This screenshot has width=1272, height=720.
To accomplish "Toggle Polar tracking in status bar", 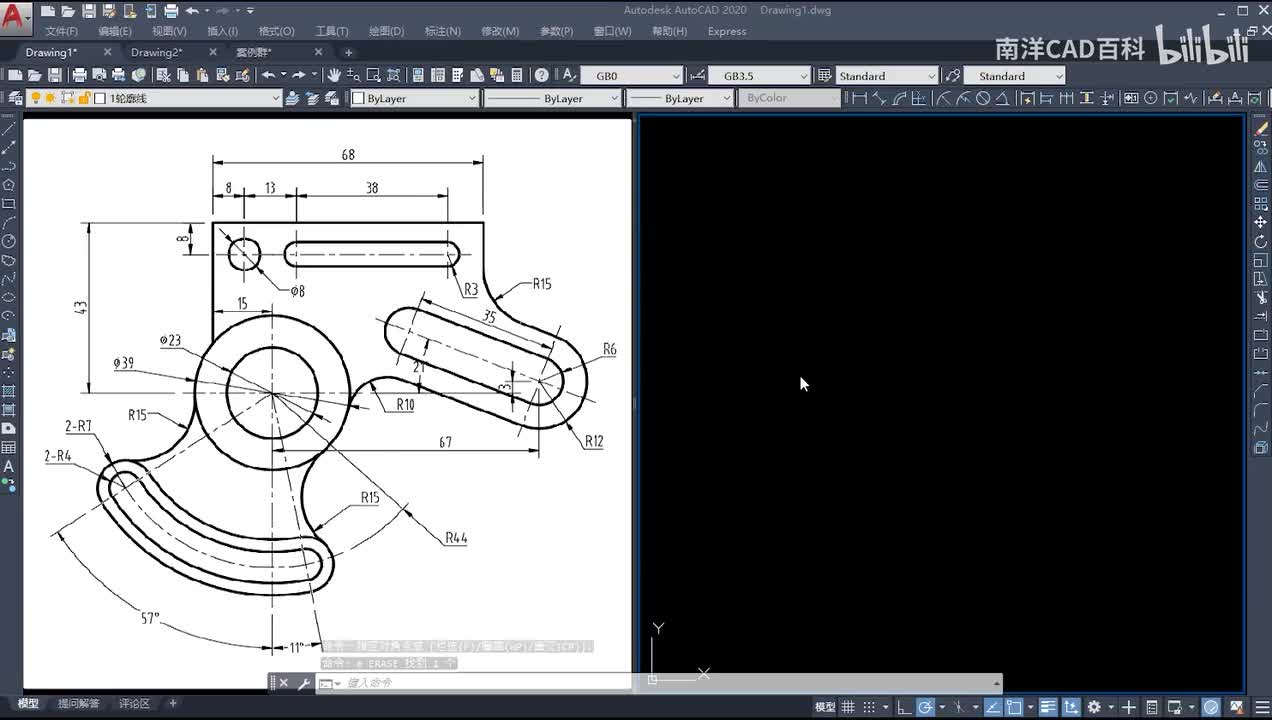I will pos(925,707).
